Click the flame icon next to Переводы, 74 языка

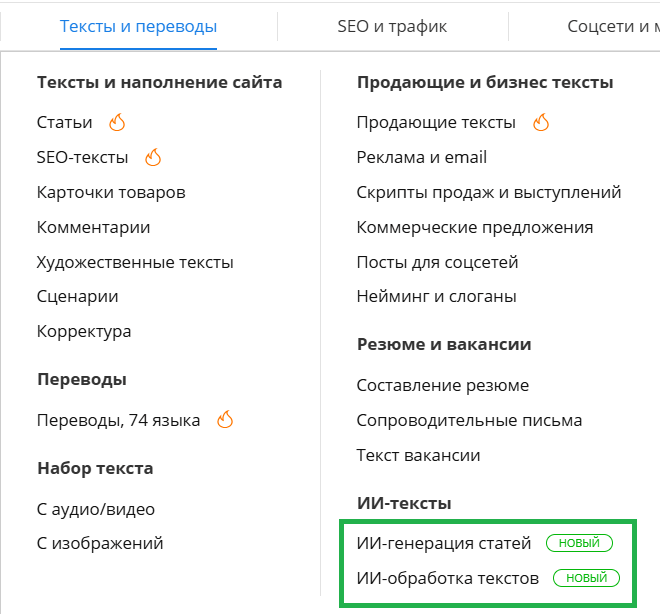225,420
